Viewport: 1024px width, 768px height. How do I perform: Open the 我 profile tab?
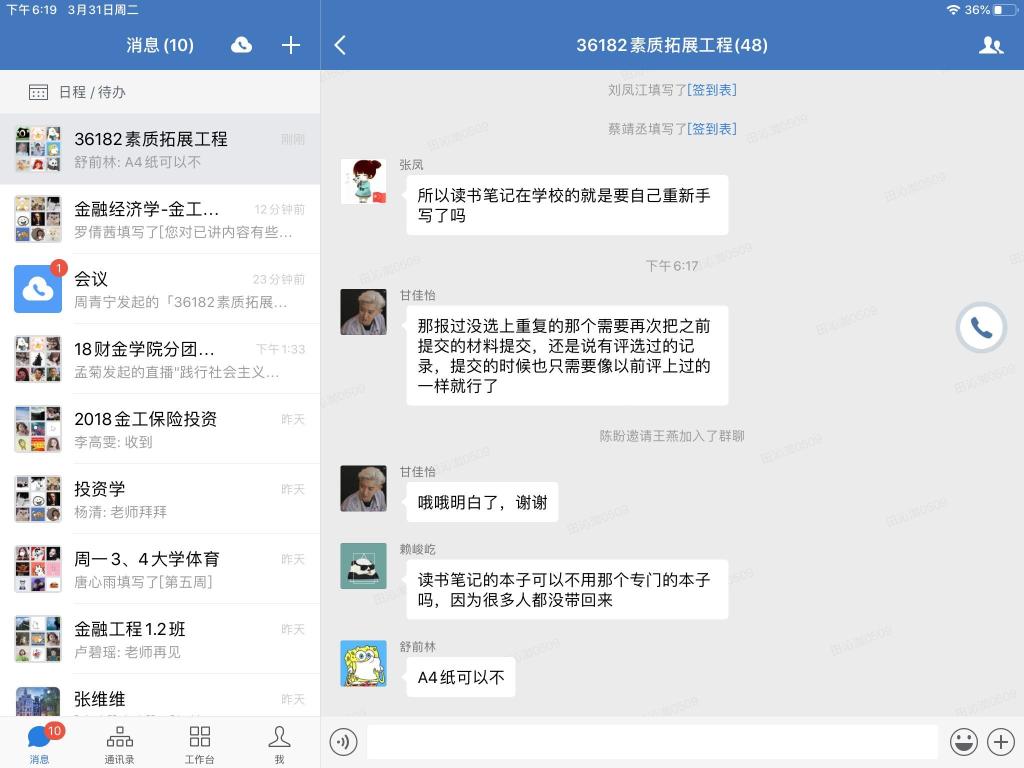coord(279,744)
